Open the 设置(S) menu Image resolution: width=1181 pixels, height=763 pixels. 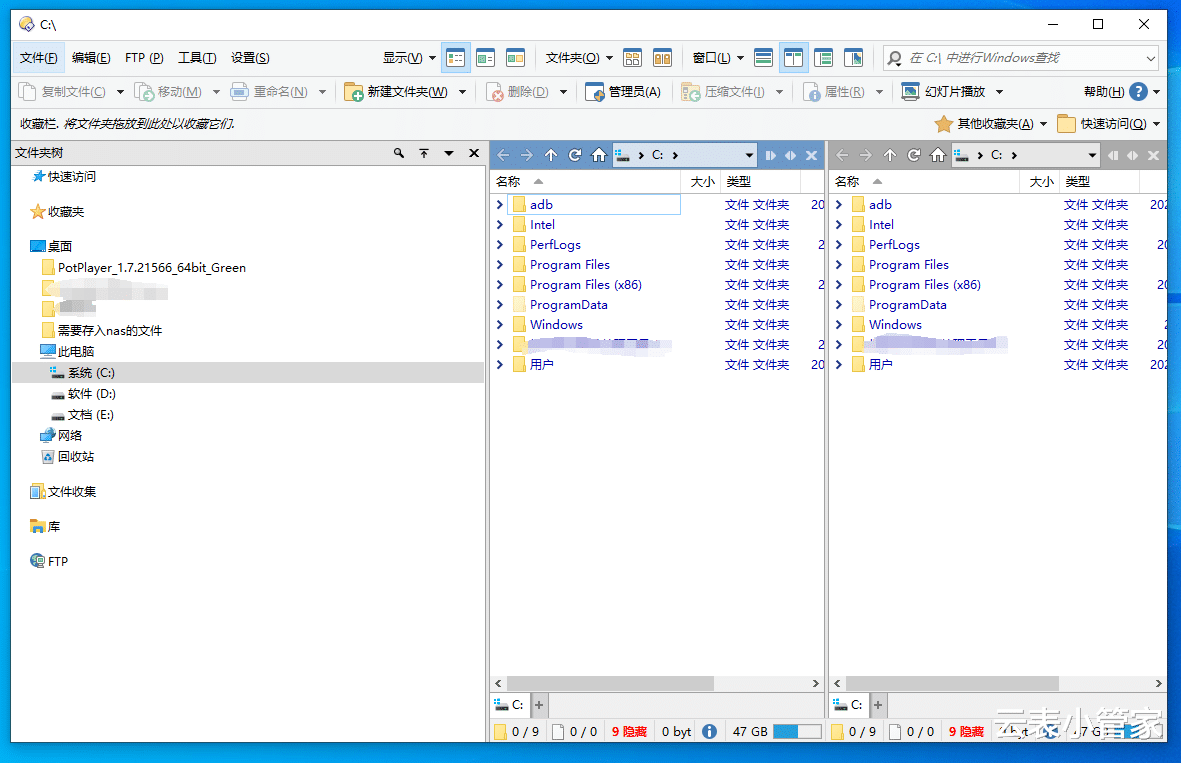(x=250, y=58)
